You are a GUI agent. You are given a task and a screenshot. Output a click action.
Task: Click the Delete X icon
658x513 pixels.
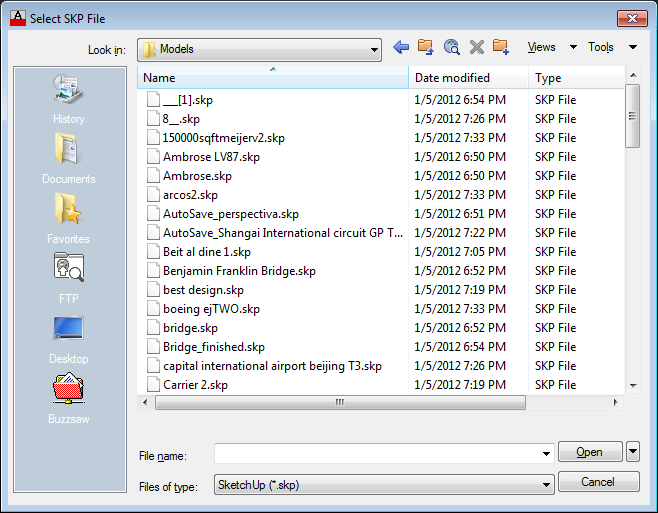coord(477,47)
